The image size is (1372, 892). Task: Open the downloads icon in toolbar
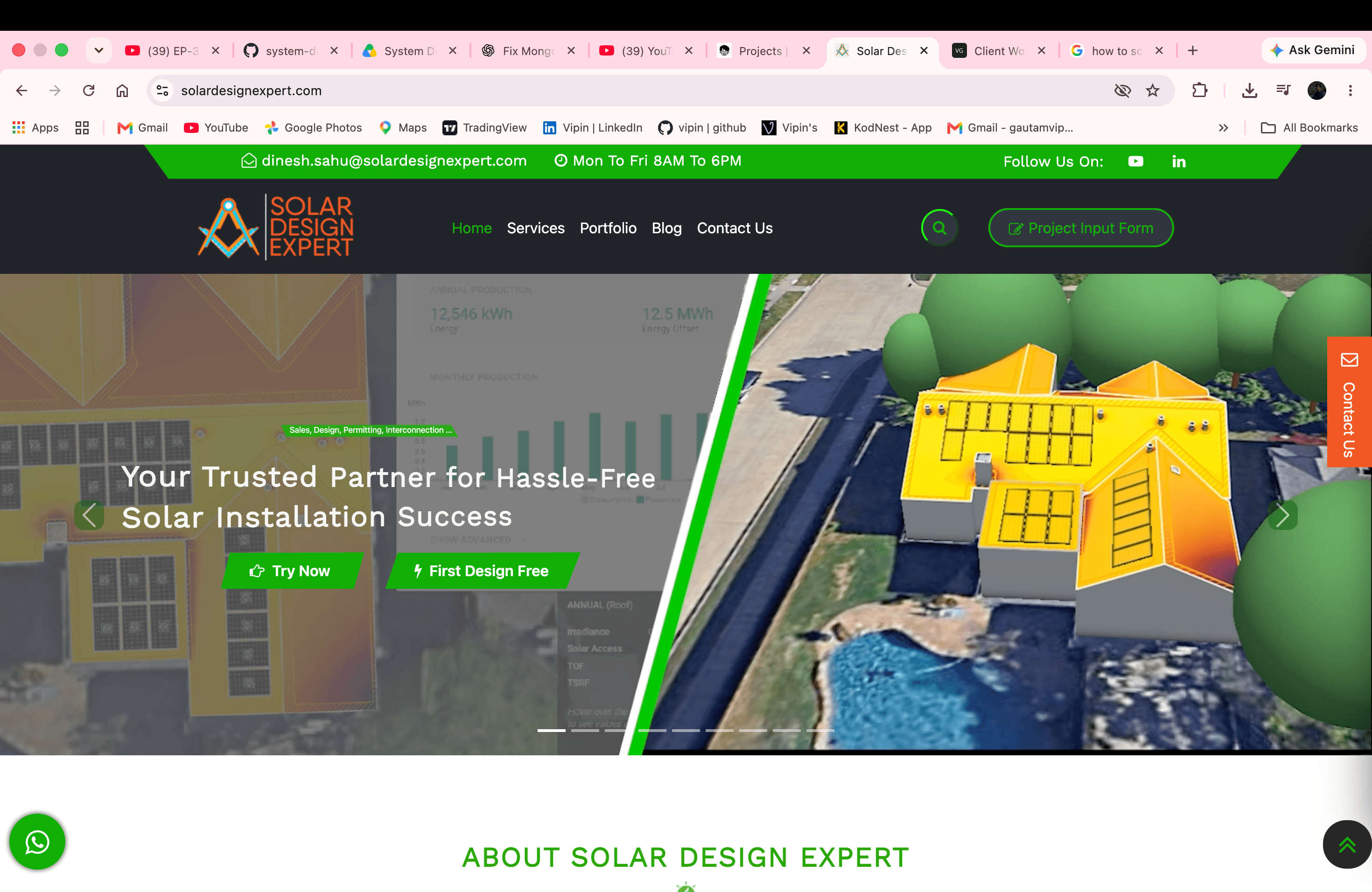(x=1249, y=91)
